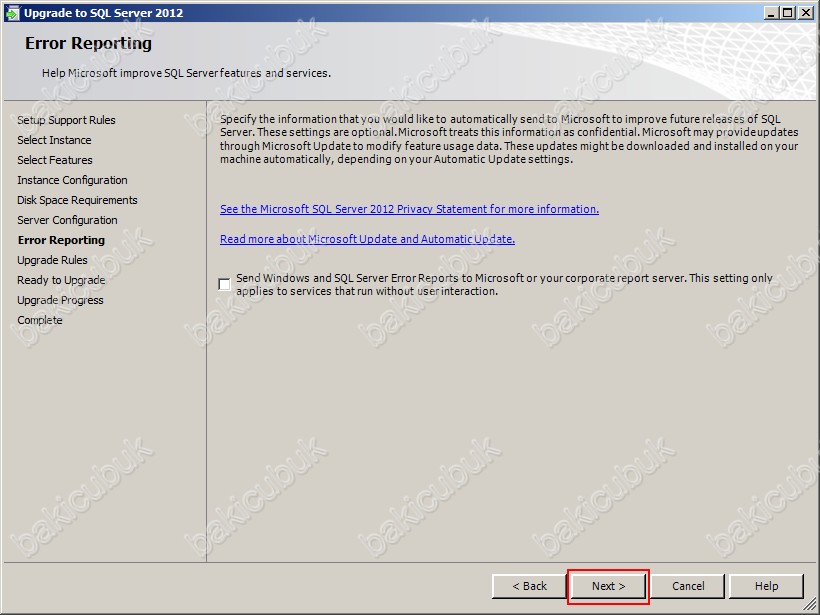Select the Complete step

pos(39,320)
